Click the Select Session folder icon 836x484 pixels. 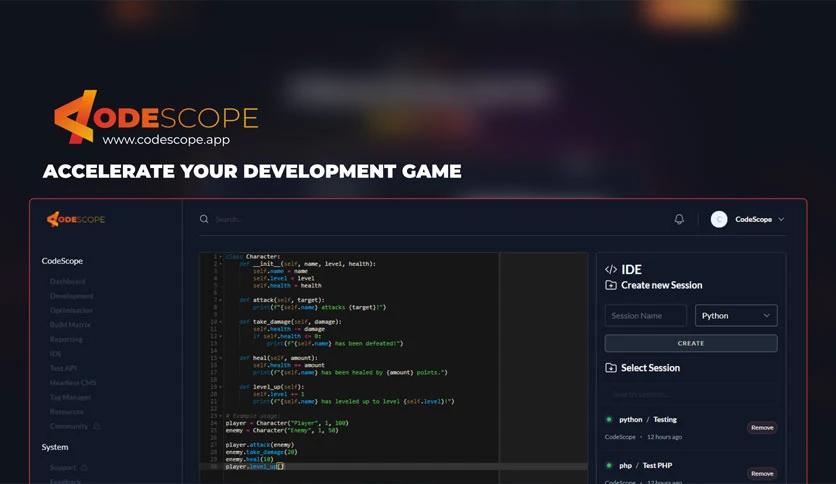click(611, 368)
